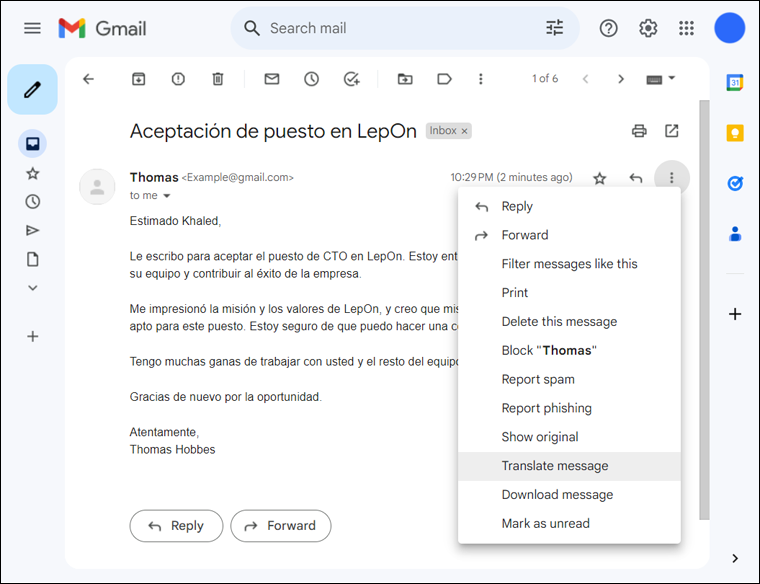Choose Reply from the dropdown menu
Image resolution: width=760 pixels, height=584 pixels.
point(569,206)
